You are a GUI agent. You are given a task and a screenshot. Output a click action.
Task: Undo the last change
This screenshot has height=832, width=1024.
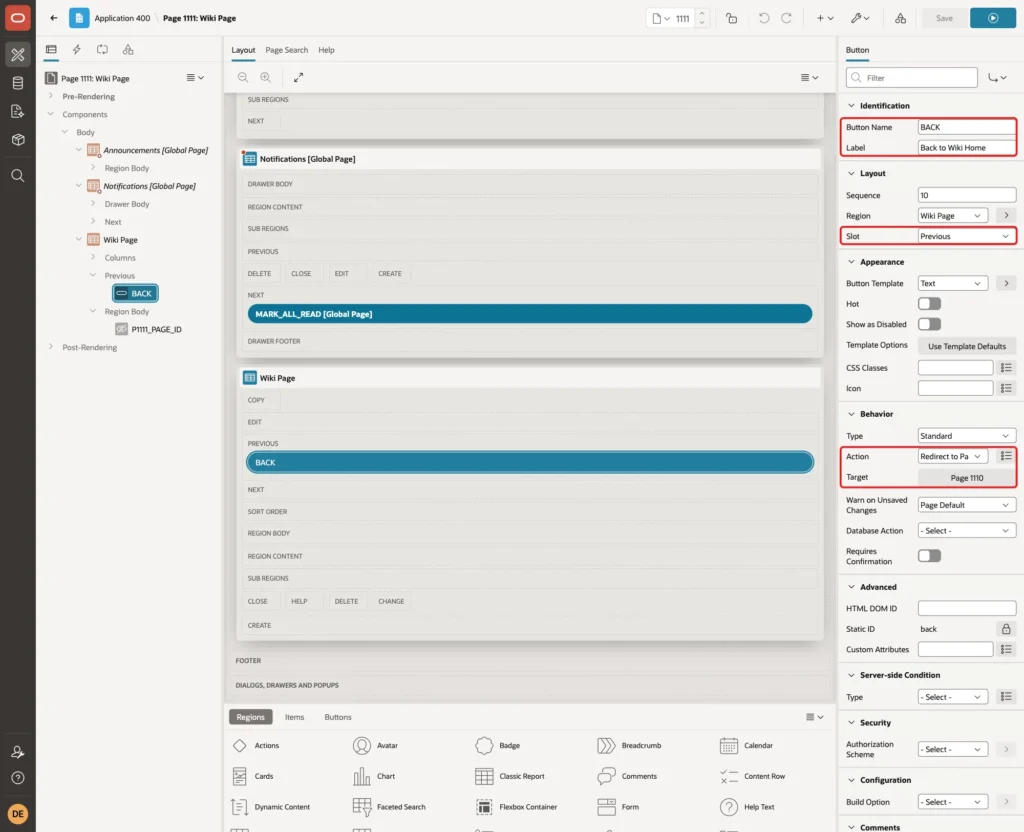(x=763, y=18)
